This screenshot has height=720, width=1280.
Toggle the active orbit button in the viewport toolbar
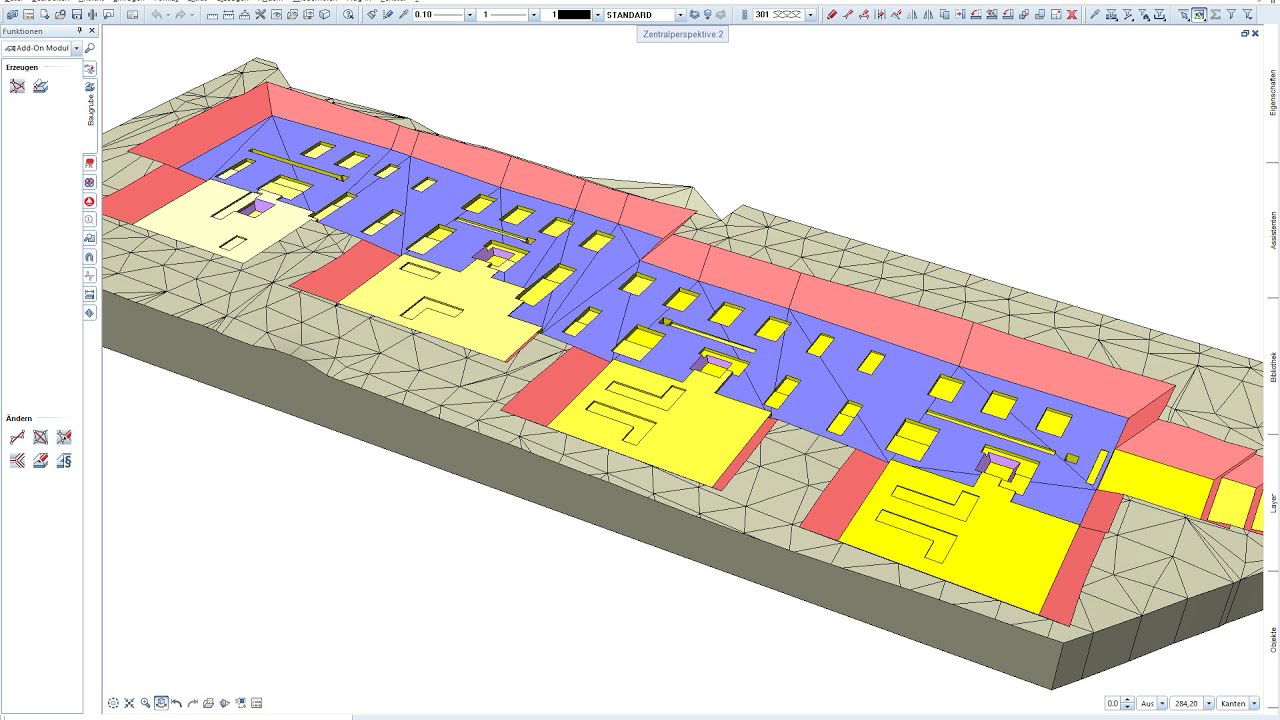pos(161,703)
